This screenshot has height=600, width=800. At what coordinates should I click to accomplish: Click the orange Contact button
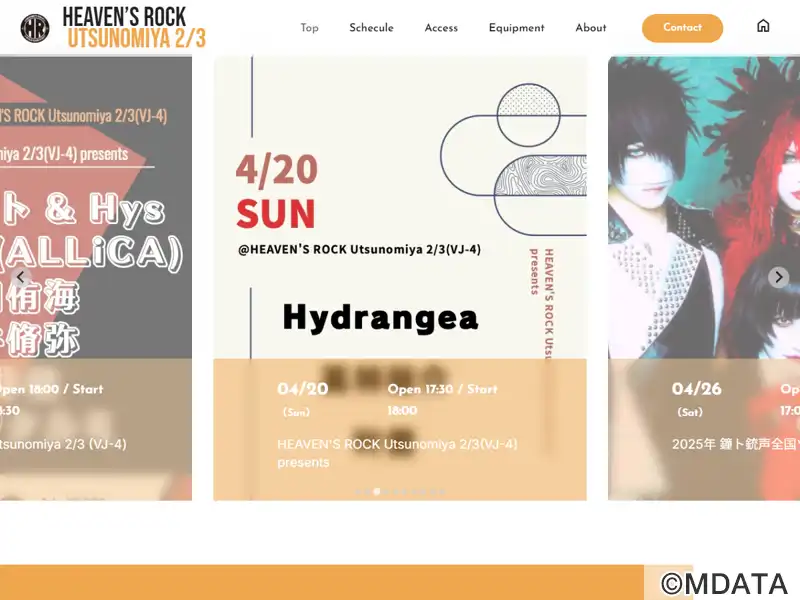682,28
